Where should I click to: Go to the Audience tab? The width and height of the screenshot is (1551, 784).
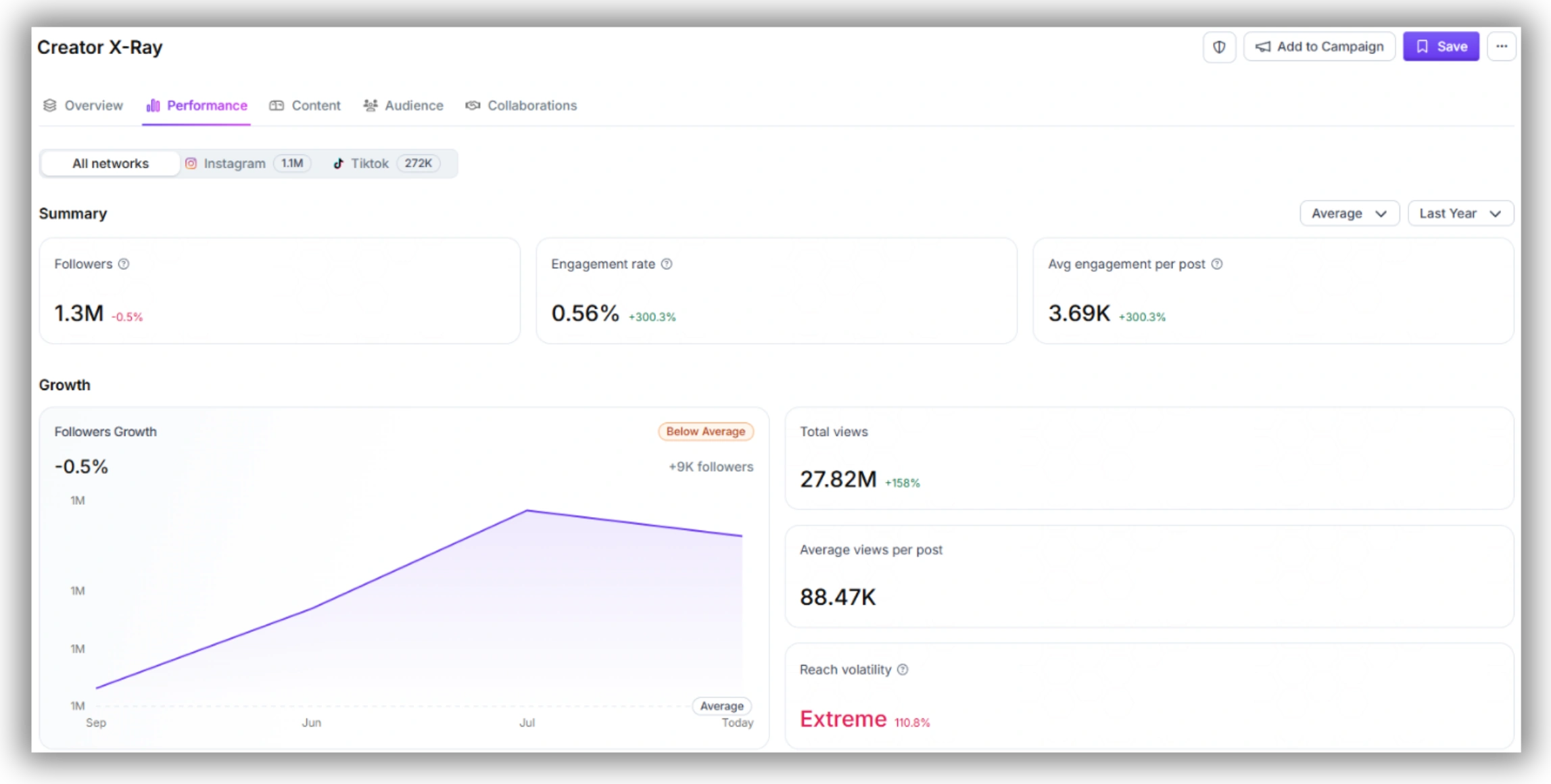[x=403, y=105]
